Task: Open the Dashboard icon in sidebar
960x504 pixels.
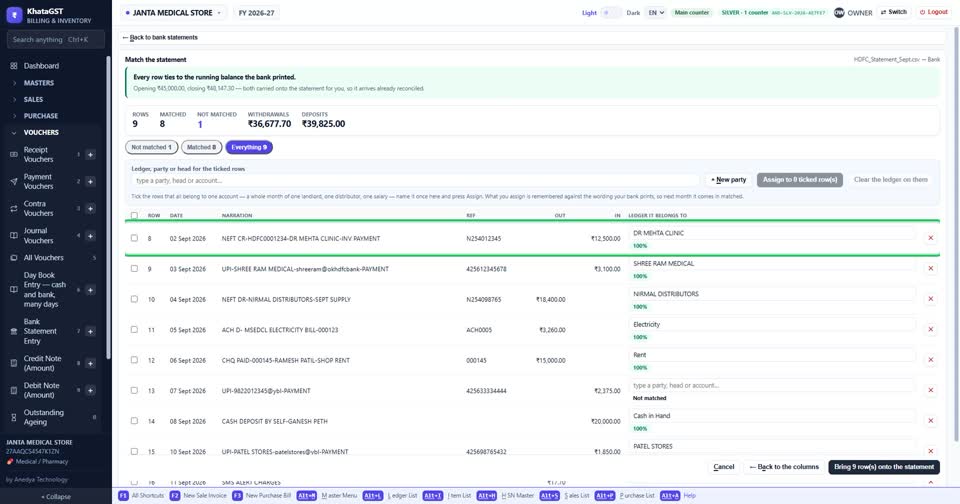Action: pos(13,66)
